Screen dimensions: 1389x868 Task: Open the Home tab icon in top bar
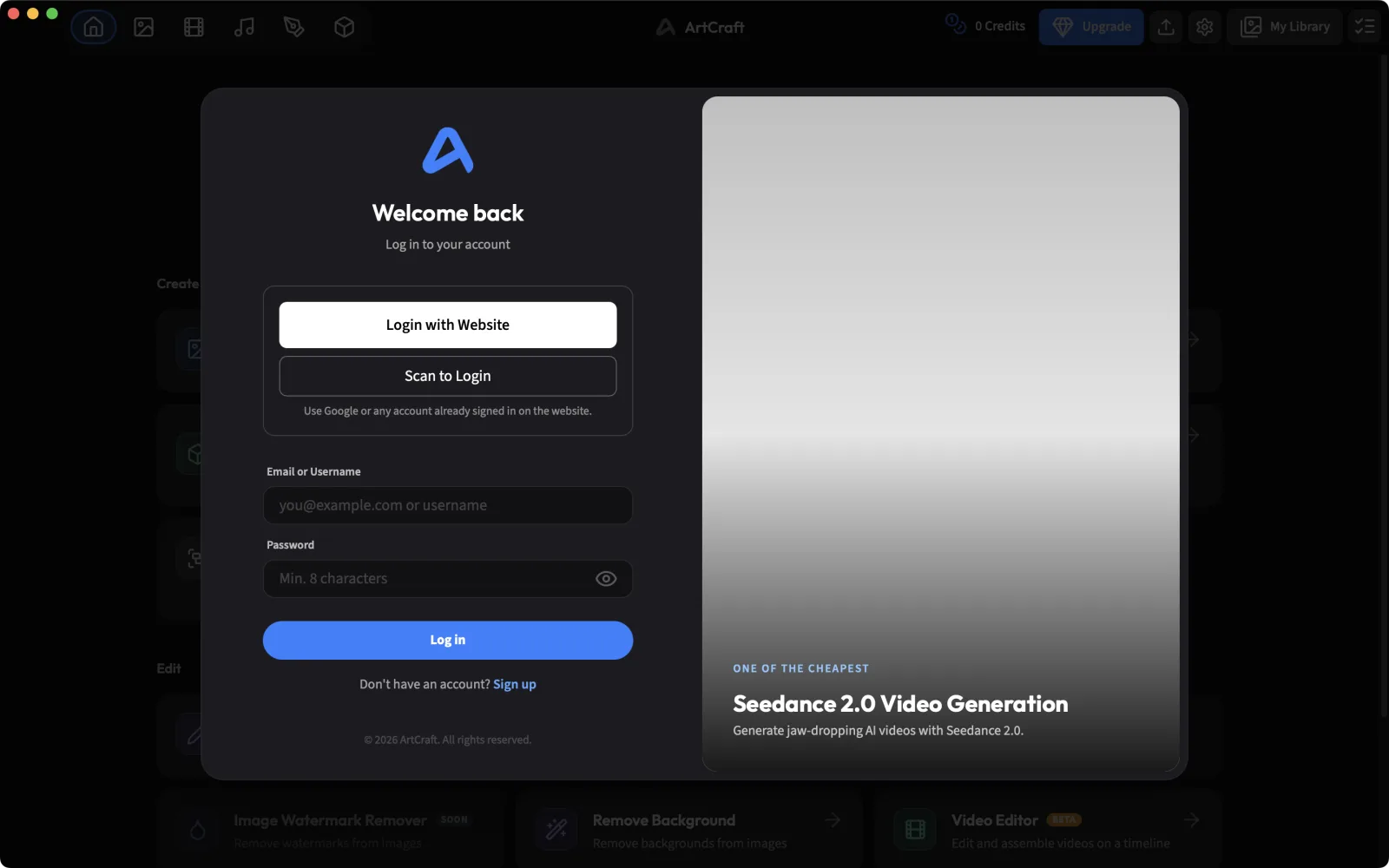tap(93, 27)
